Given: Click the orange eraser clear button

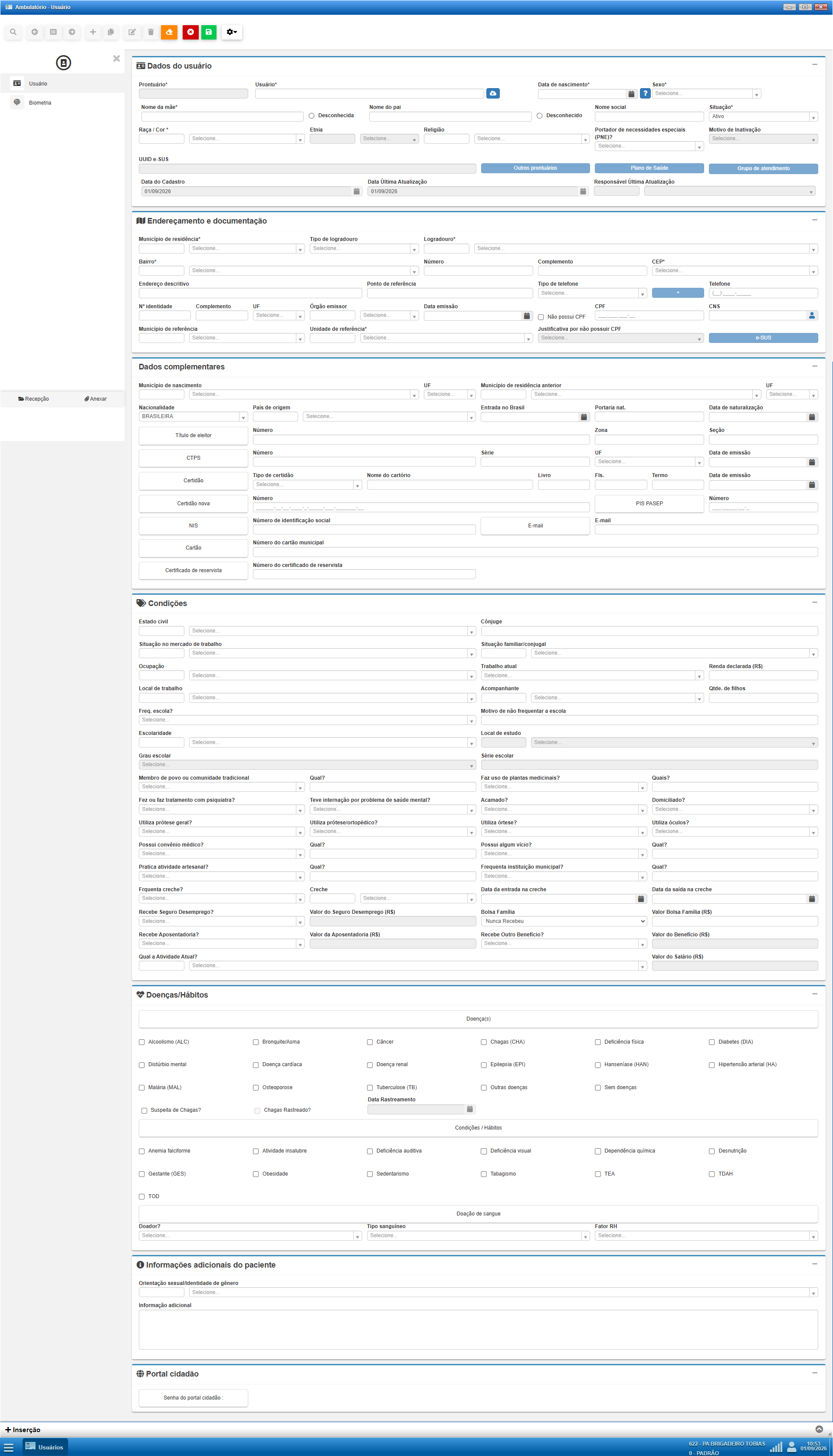Looking at the screenshot, I should 169,32.
